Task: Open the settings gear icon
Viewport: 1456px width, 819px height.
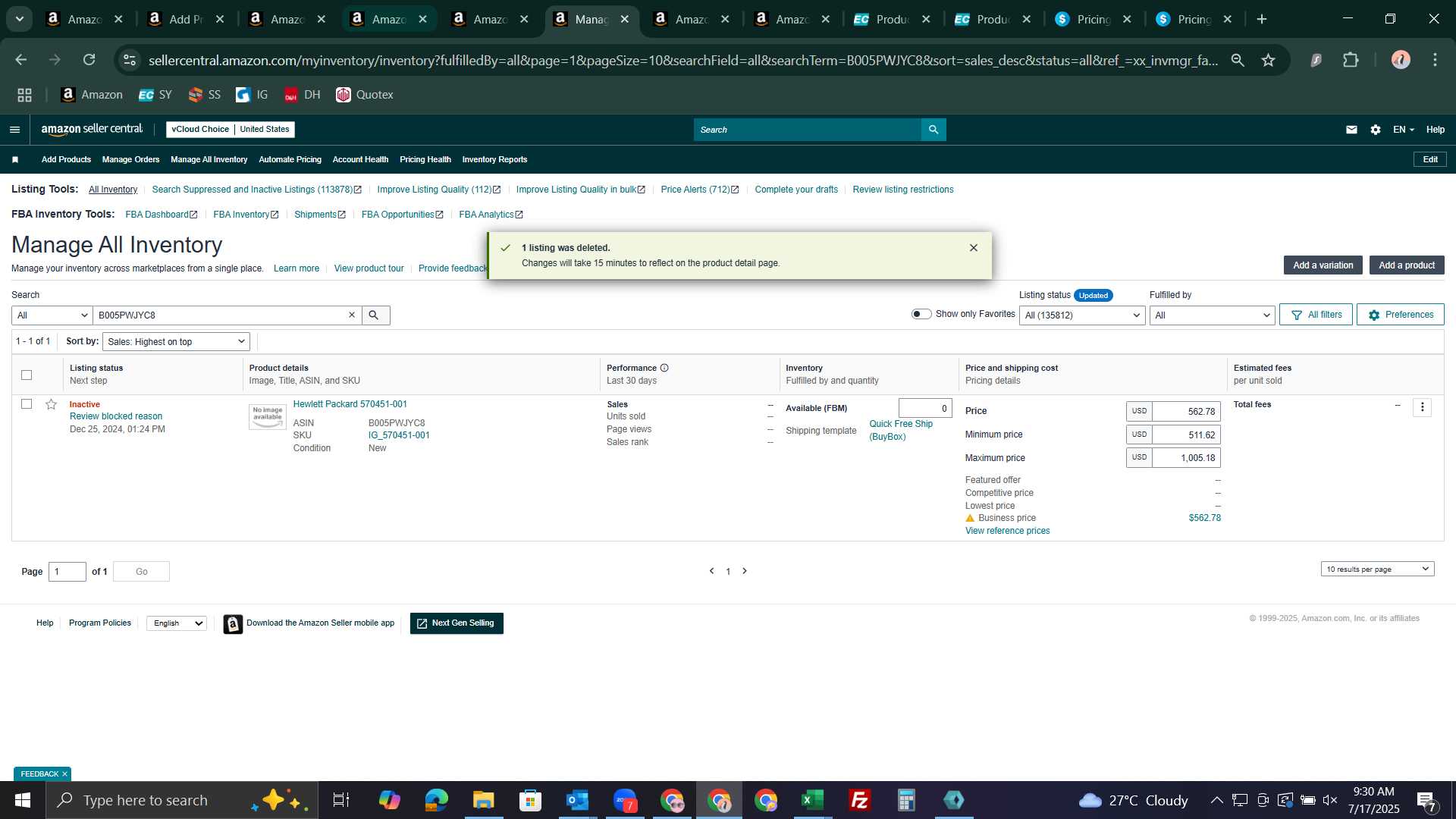Action: 1376,130
